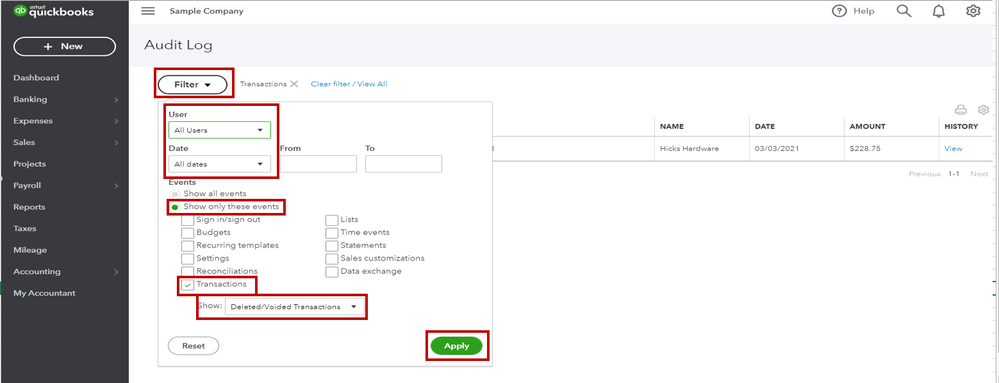This screenshot has height=383, width=999.
Task: Select the Hicks Hardware name cell
Action: pyautogui.click(x=689, y=148)
